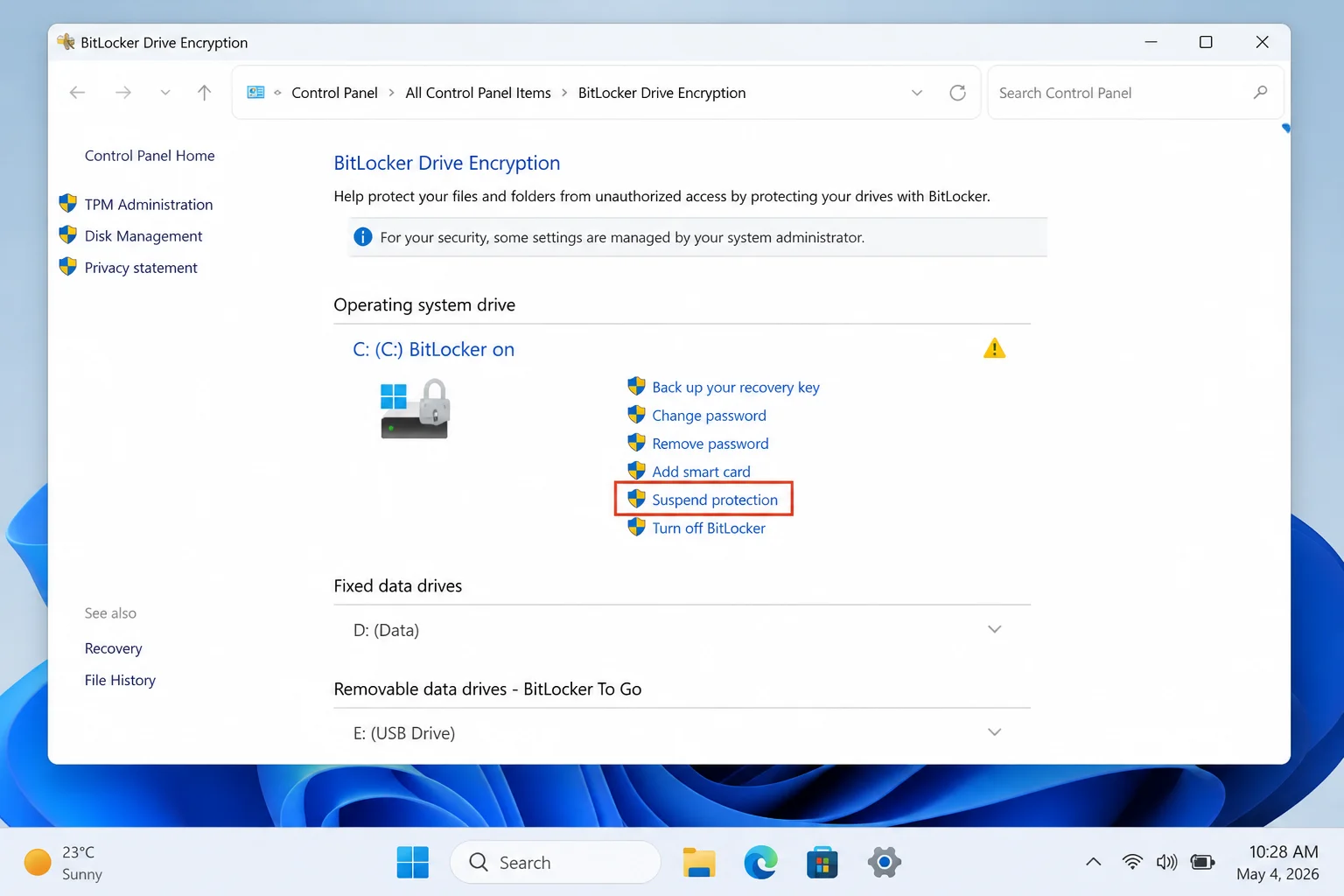The width and height of the screenshot is (1344, 896).
Task: Open Control Panel Home
Action: 150,156
